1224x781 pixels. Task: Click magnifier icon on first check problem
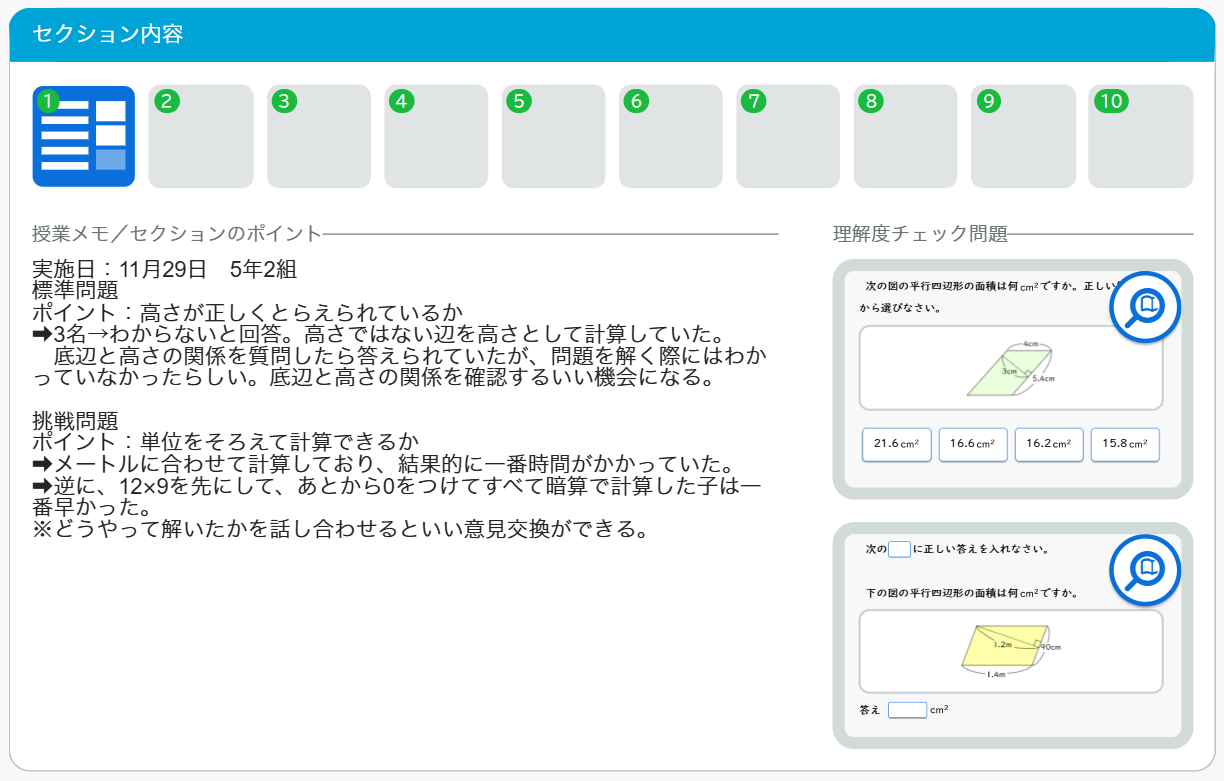(x=1145, y=306)
